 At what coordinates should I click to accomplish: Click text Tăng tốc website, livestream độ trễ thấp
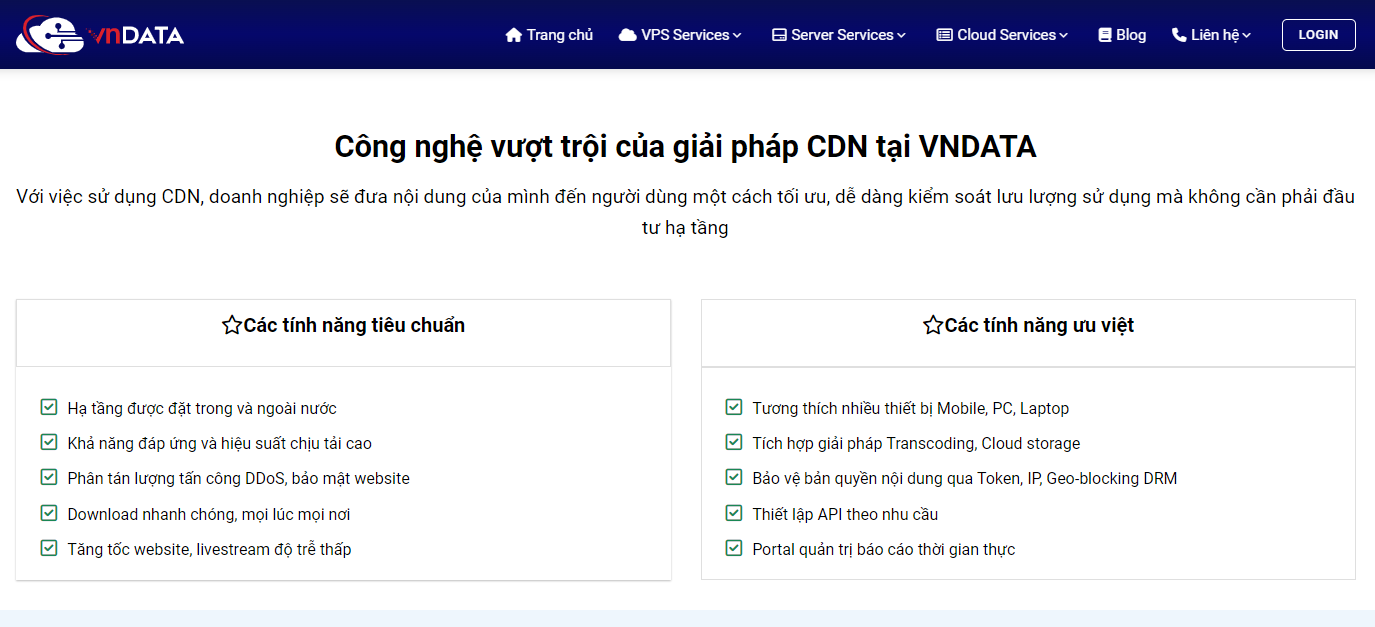[209, 549]
